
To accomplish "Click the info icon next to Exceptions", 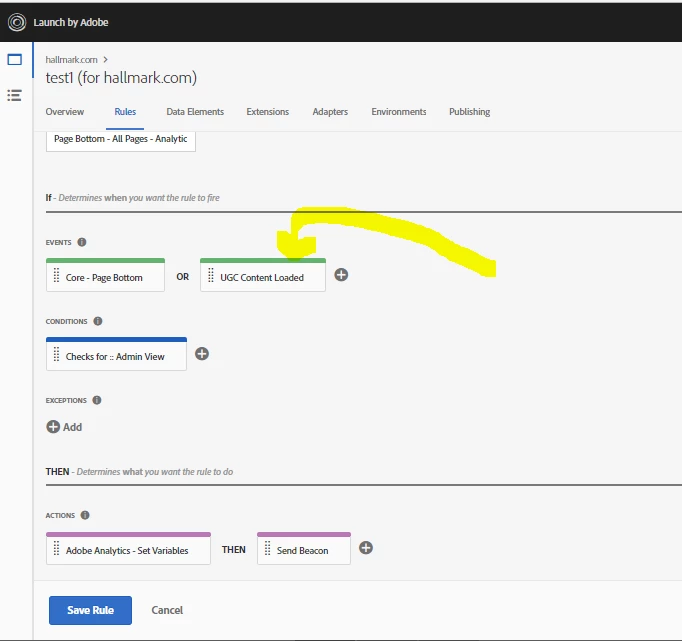I will click(97, 400).
